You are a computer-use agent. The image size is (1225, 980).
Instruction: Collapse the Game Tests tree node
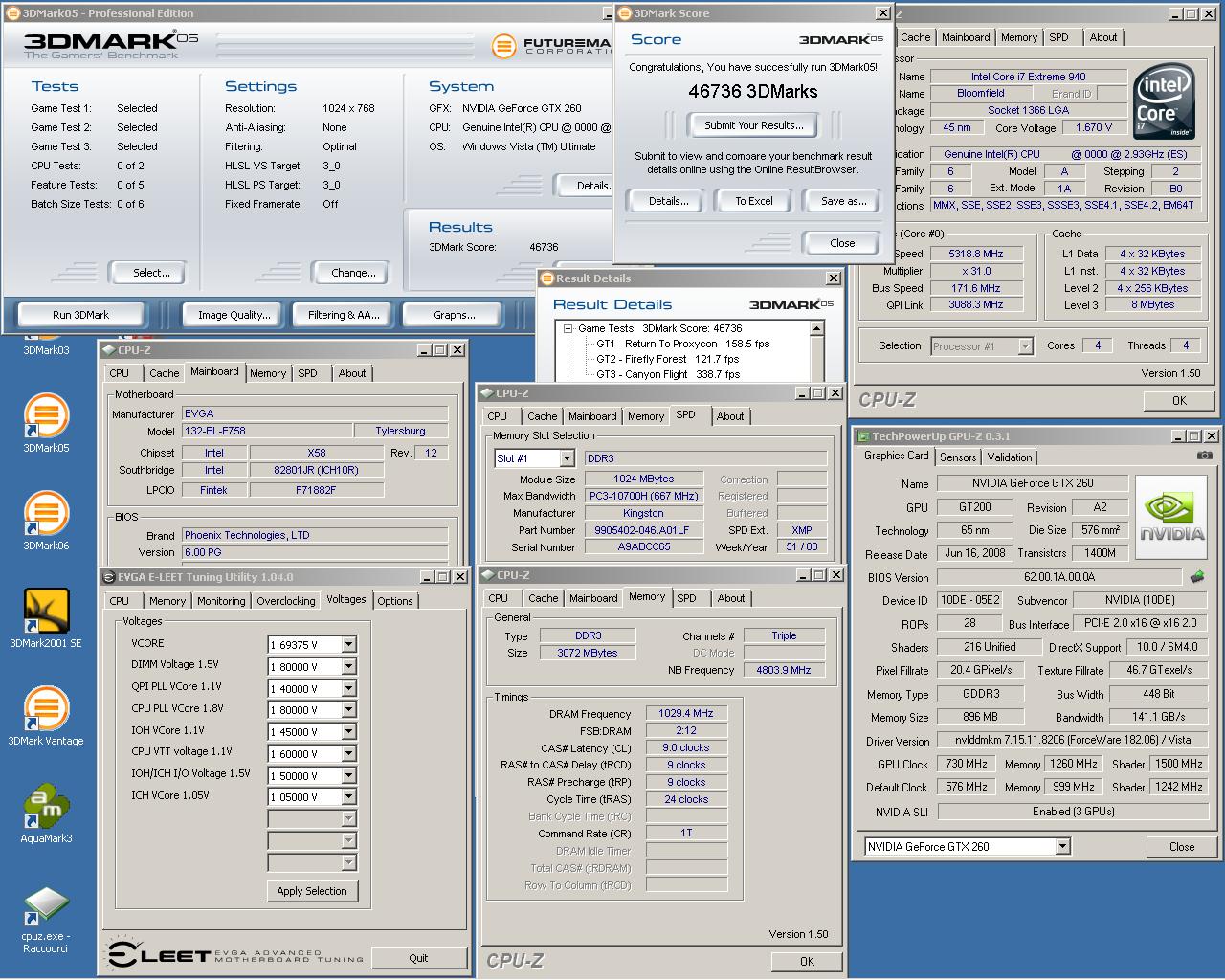568,328
